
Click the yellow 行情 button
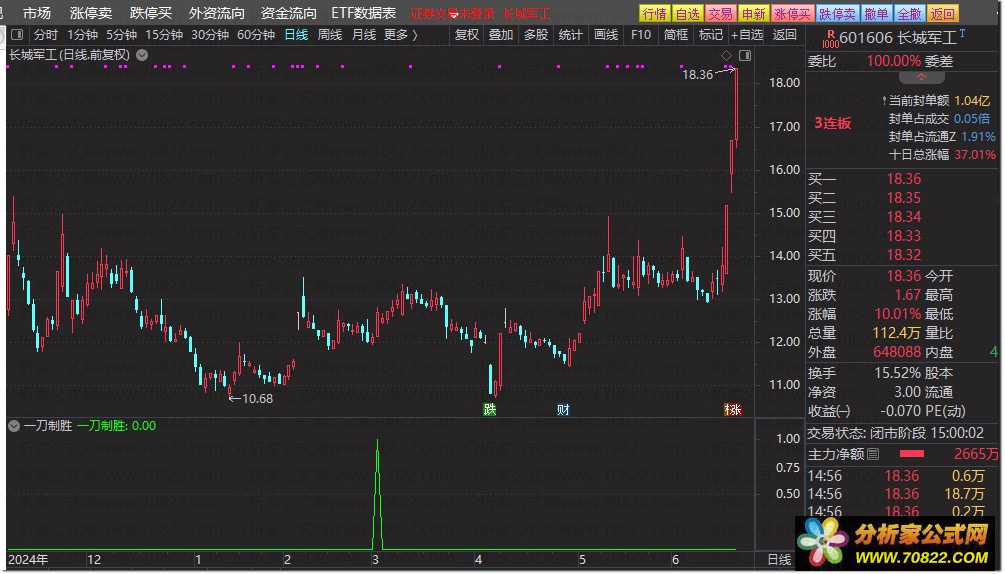[x=655, y=13]
